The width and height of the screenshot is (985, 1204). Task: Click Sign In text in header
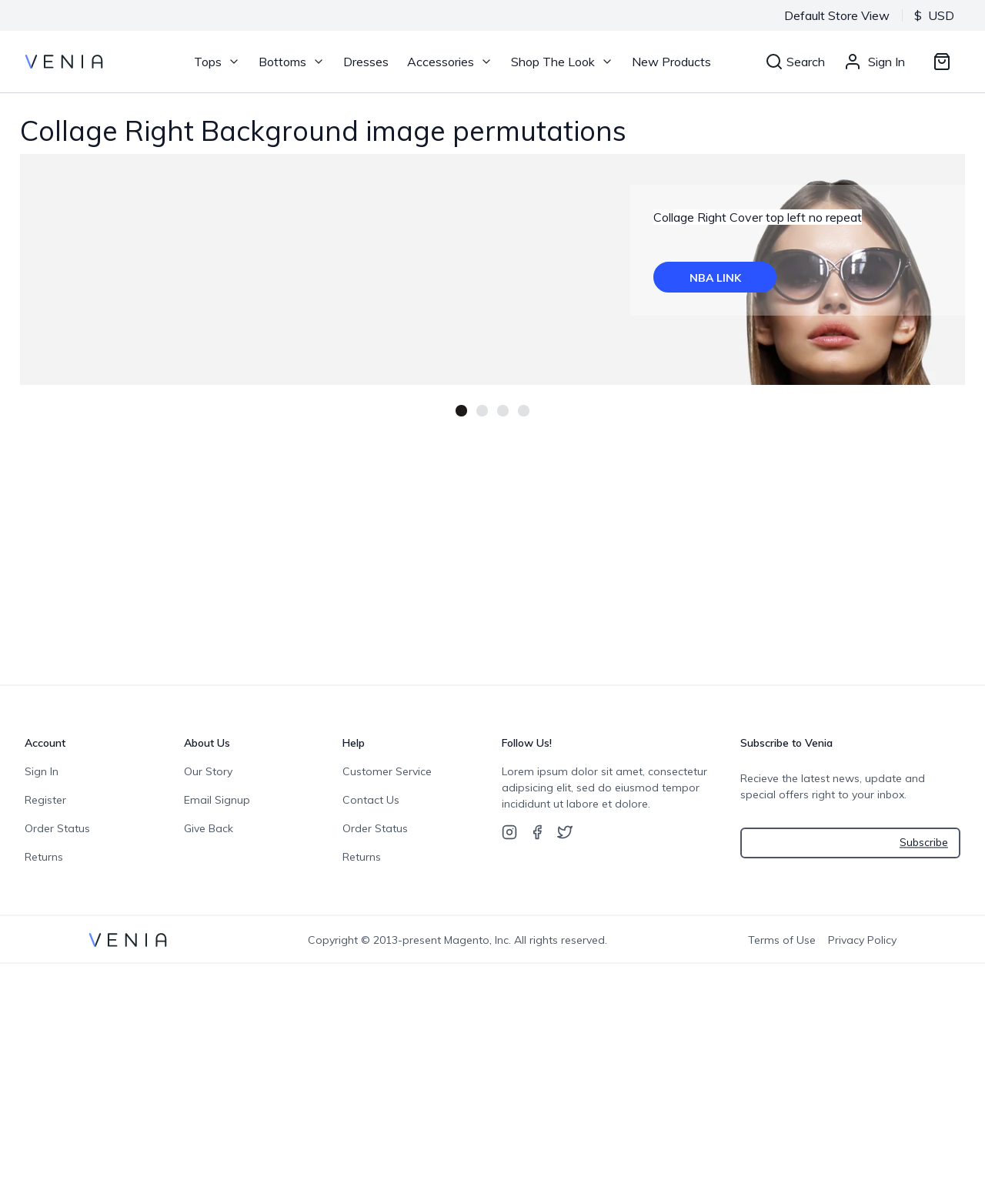(x=886, y=62)
